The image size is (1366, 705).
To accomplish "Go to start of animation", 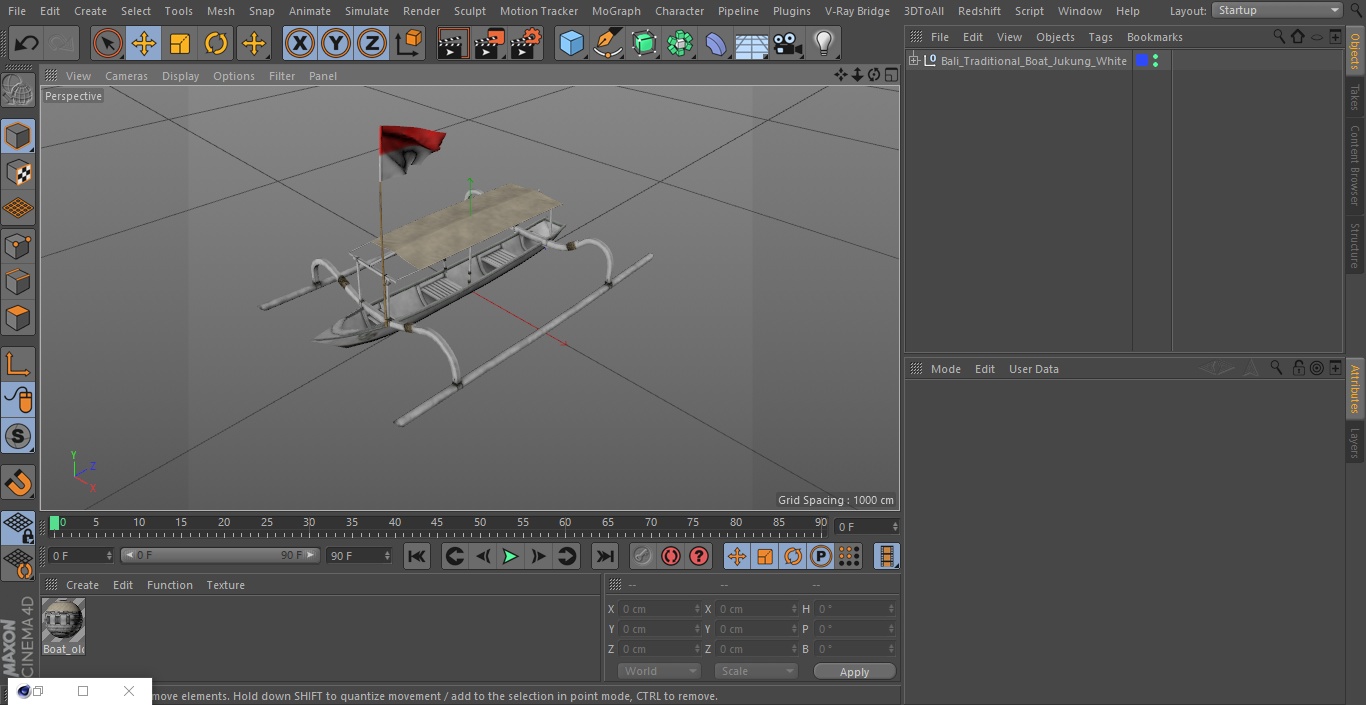I will (417, 556).
